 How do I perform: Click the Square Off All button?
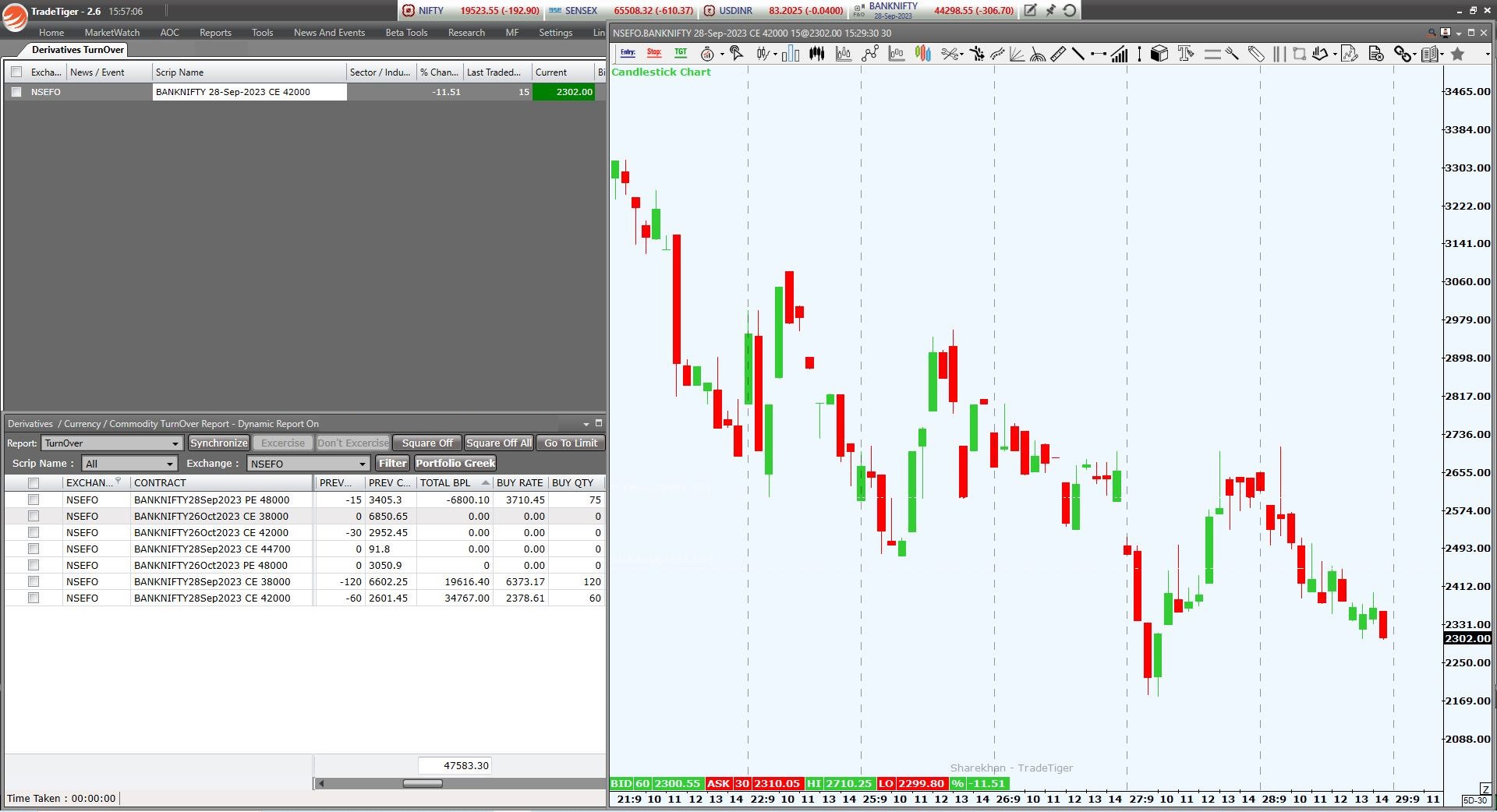(499, 443)
